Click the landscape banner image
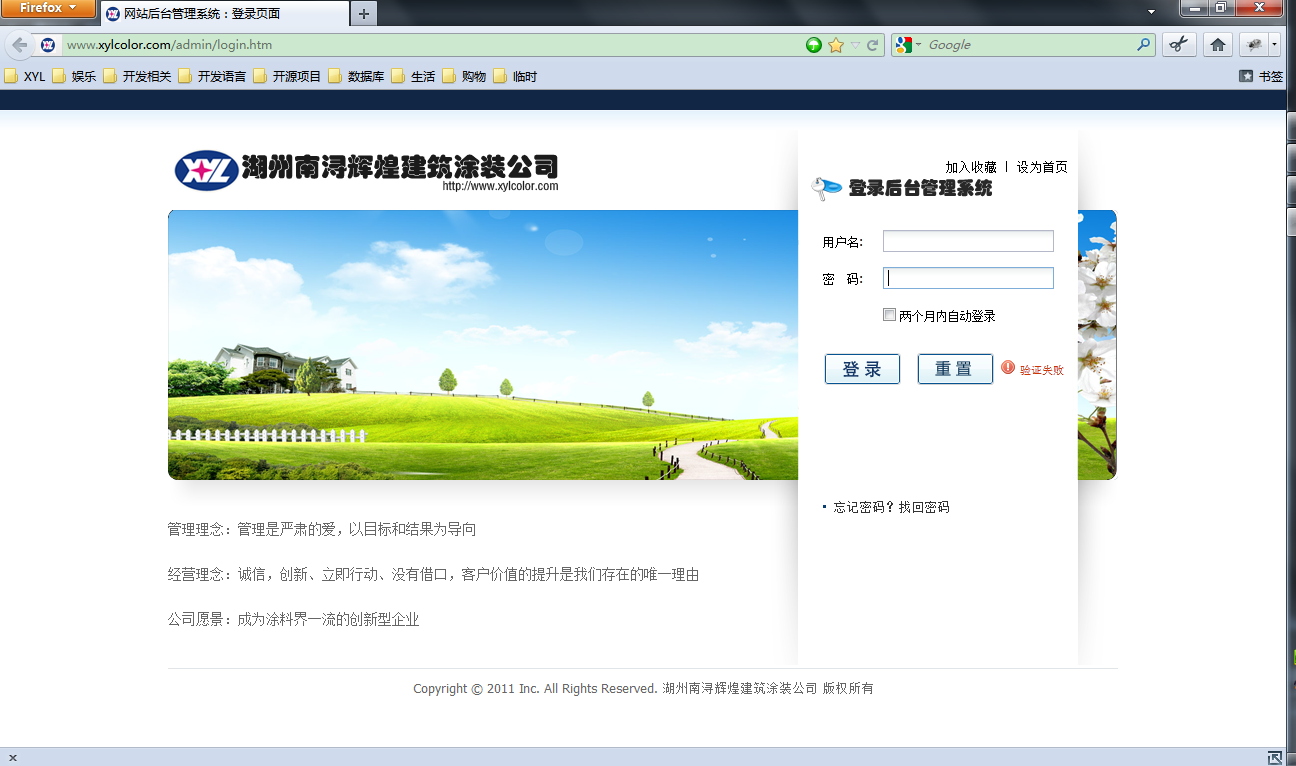 coord(483,345)
